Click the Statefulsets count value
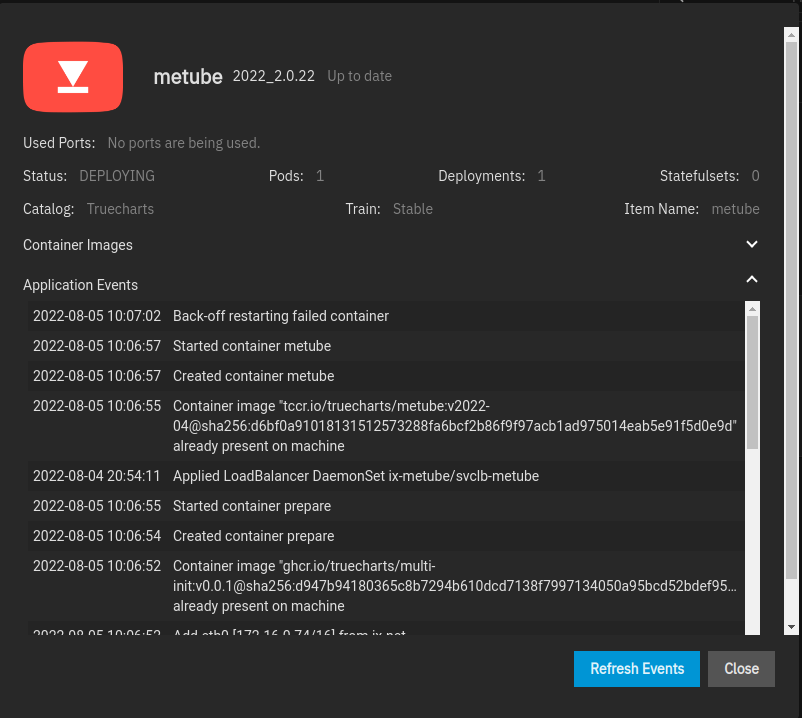Viewport: 802px width, 718px height. 755,176
